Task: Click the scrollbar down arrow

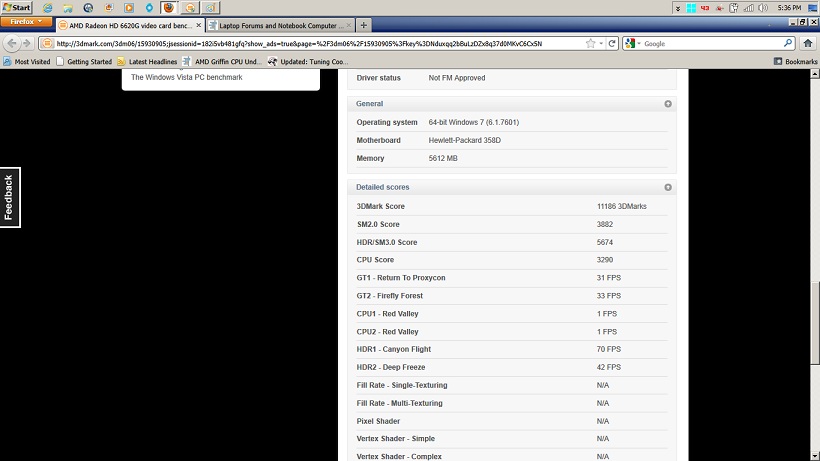Action: 815,456
